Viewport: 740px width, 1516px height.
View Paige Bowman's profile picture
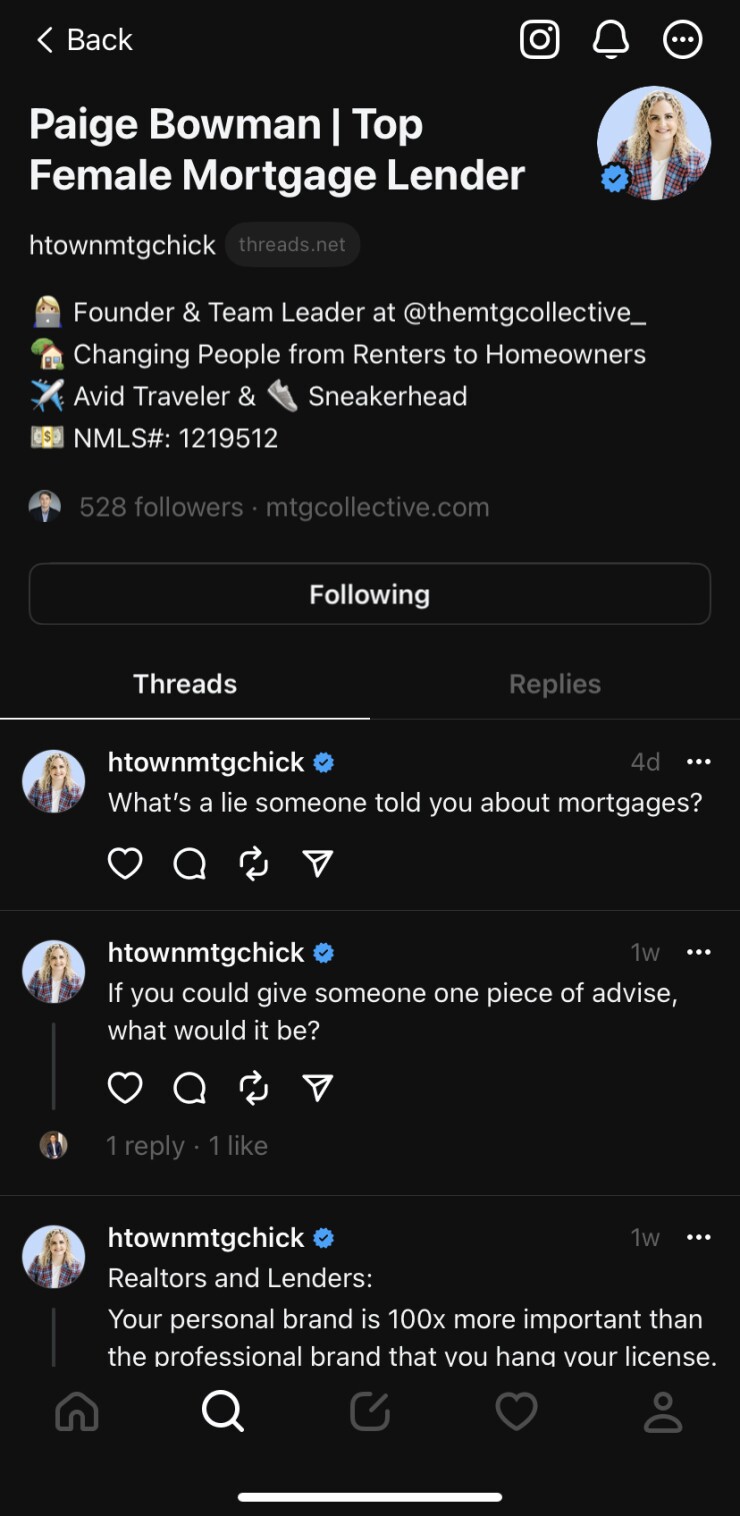[654, 145]
